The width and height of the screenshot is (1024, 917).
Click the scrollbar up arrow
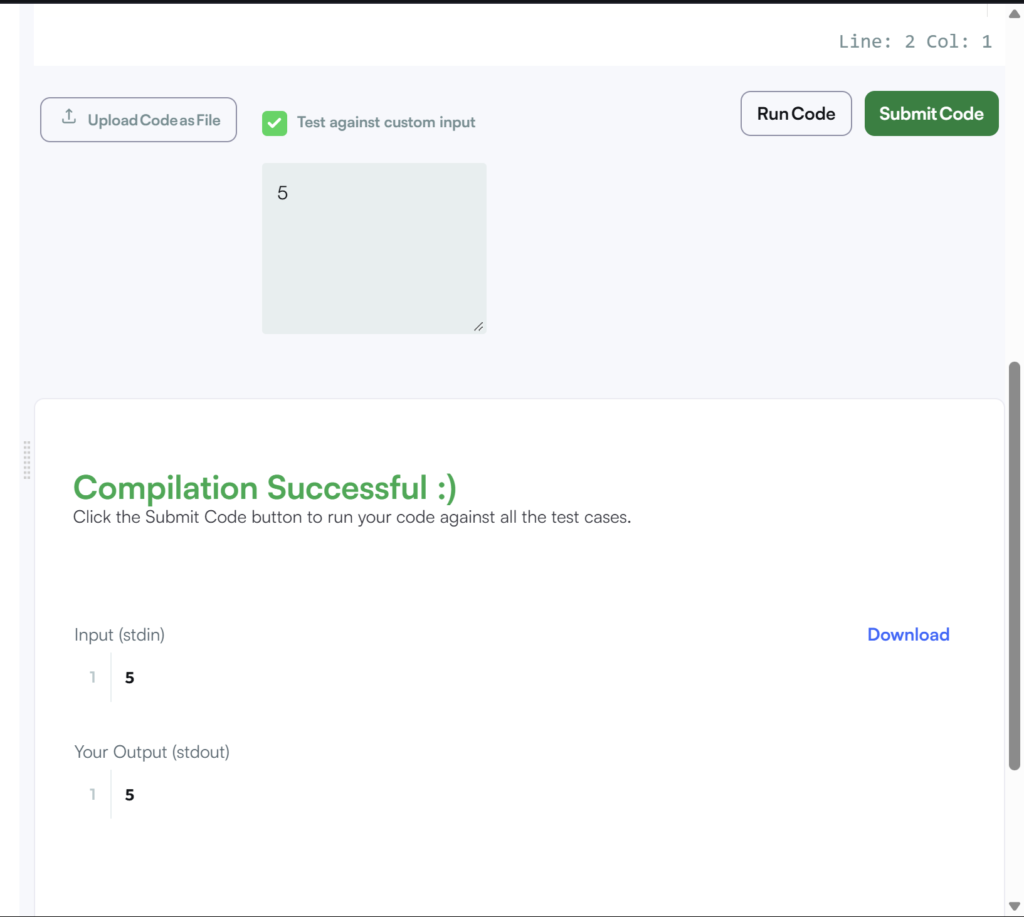pos(1014,12)
